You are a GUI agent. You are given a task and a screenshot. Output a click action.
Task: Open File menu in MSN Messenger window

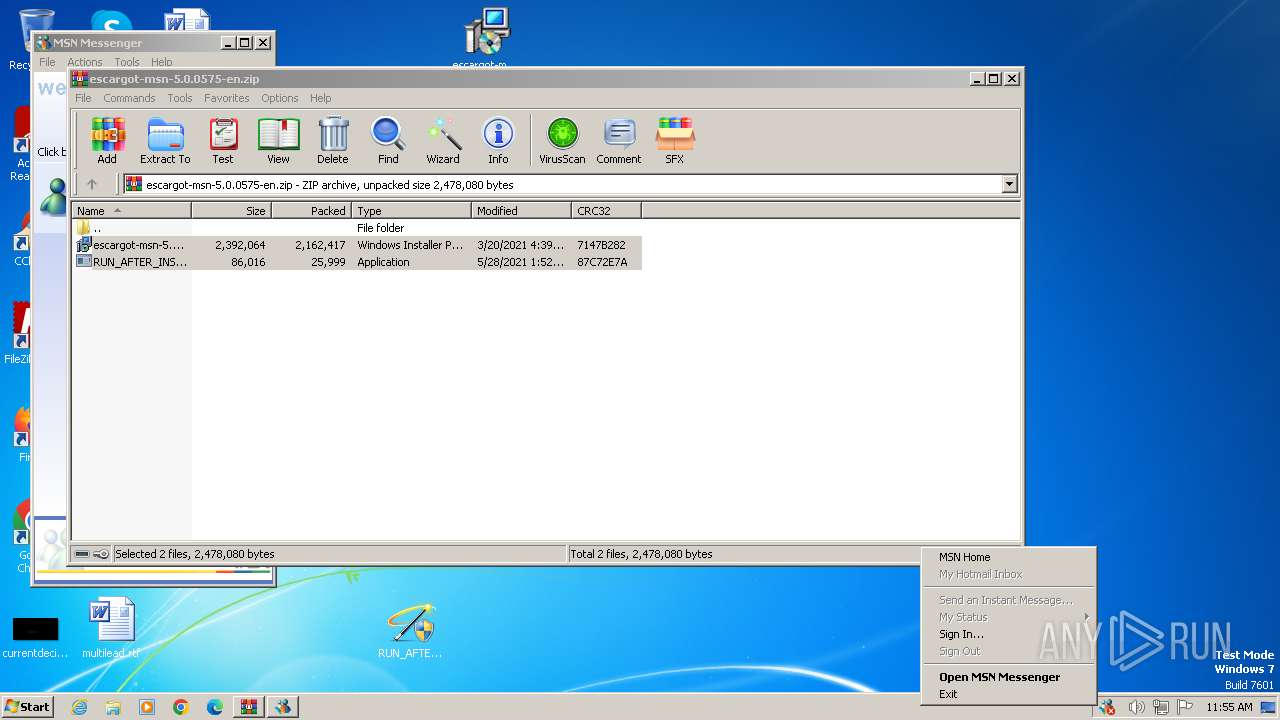click(x=47, y=62)
